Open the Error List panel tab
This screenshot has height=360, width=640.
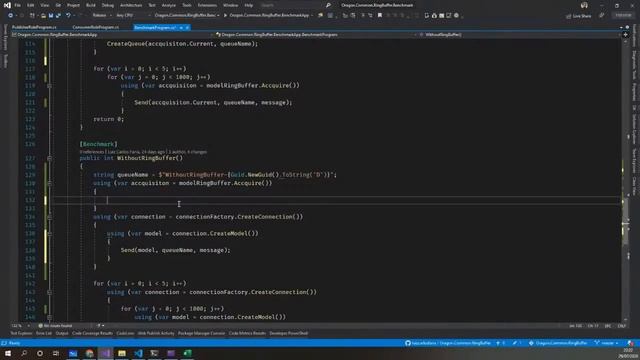click(x=44, y=333)
